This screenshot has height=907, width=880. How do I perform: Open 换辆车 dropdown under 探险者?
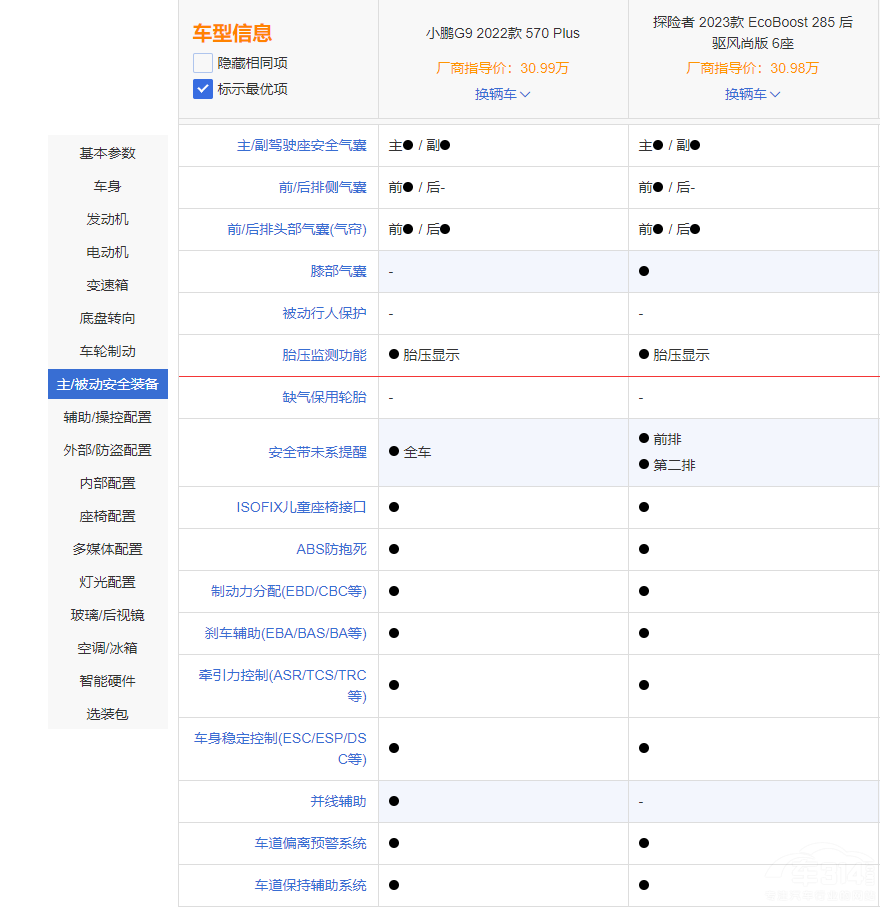(752, 94)
